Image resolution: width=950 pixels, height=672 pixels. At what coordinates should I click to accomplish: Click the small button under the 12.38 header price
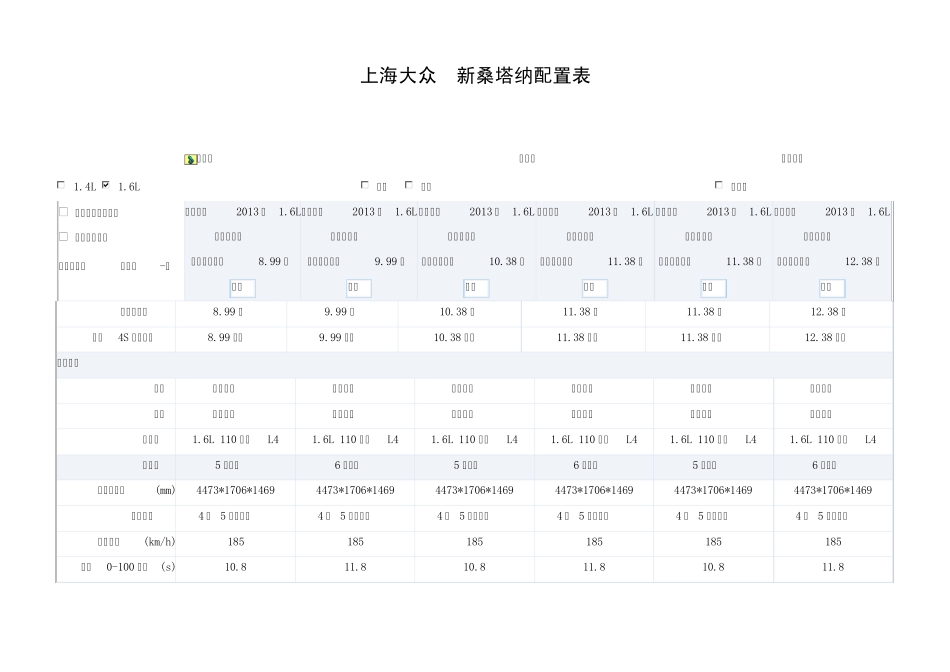(832, 288)
